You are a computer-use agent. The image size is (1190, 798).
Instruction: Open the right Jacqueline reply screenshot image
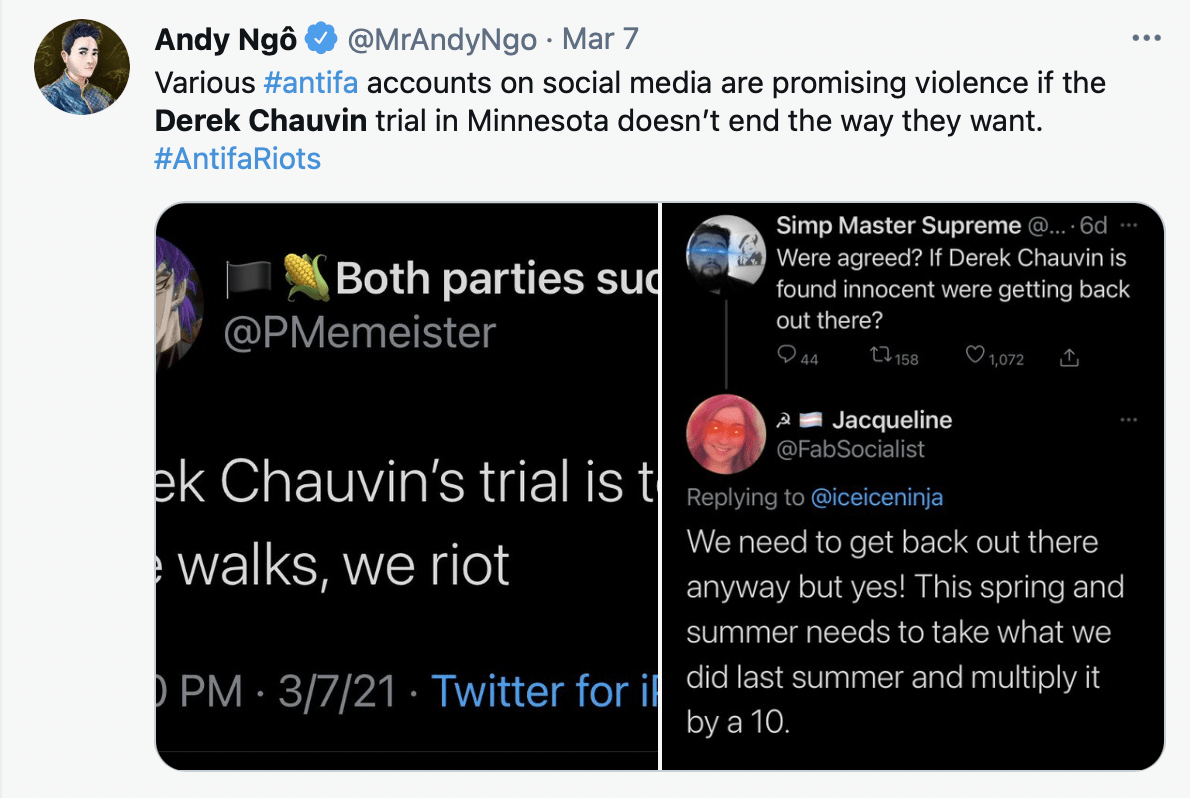tap(913, 486)
